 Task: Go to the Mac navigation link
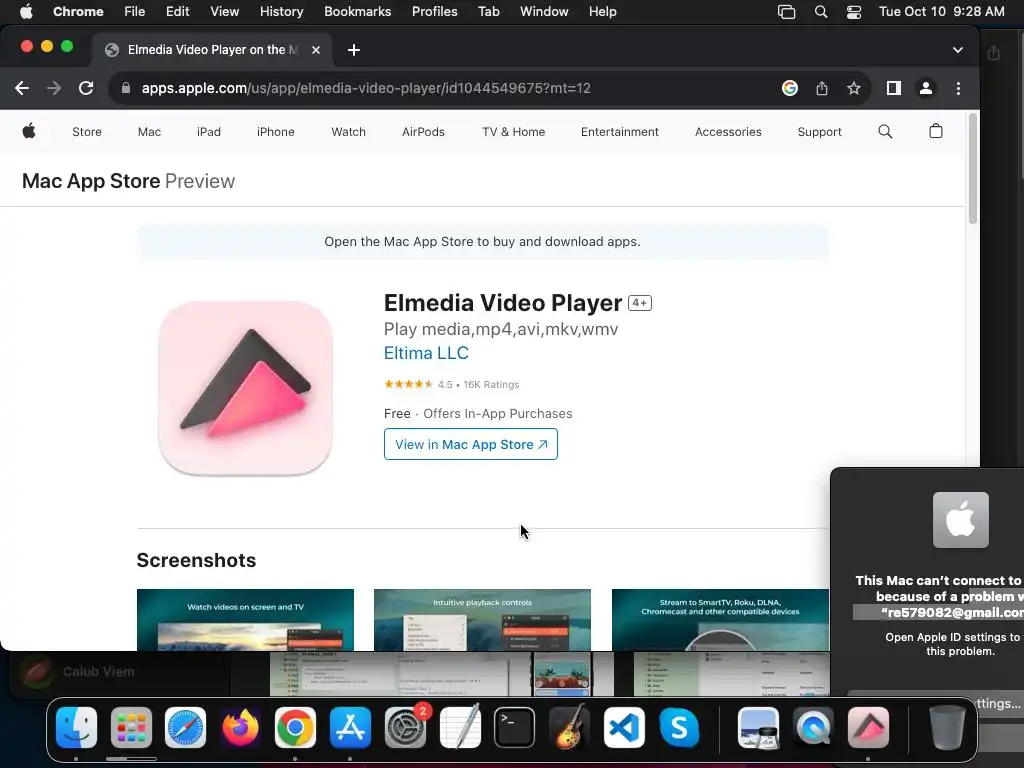(x=149, y=132)
